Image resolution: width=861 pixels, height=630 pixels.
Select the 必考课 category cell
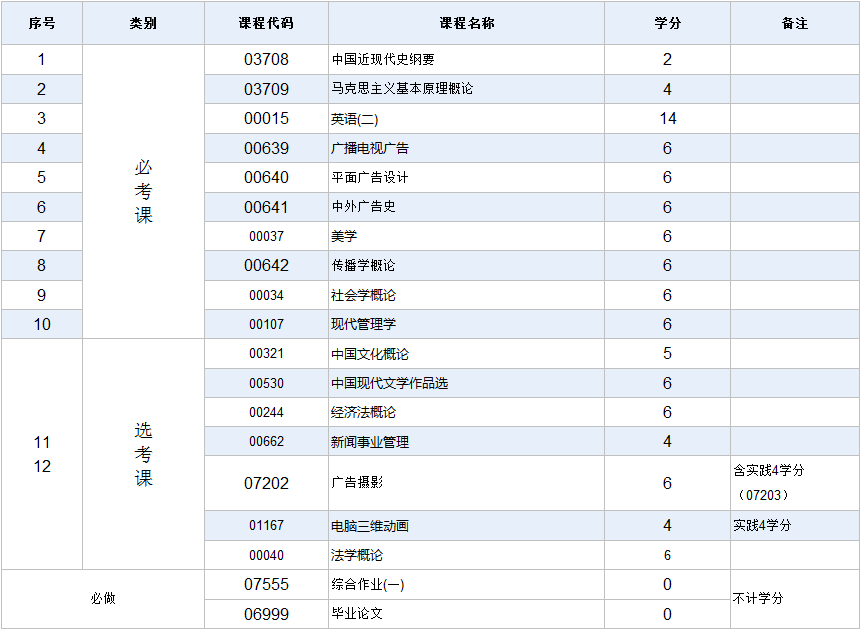pos(143,191)
